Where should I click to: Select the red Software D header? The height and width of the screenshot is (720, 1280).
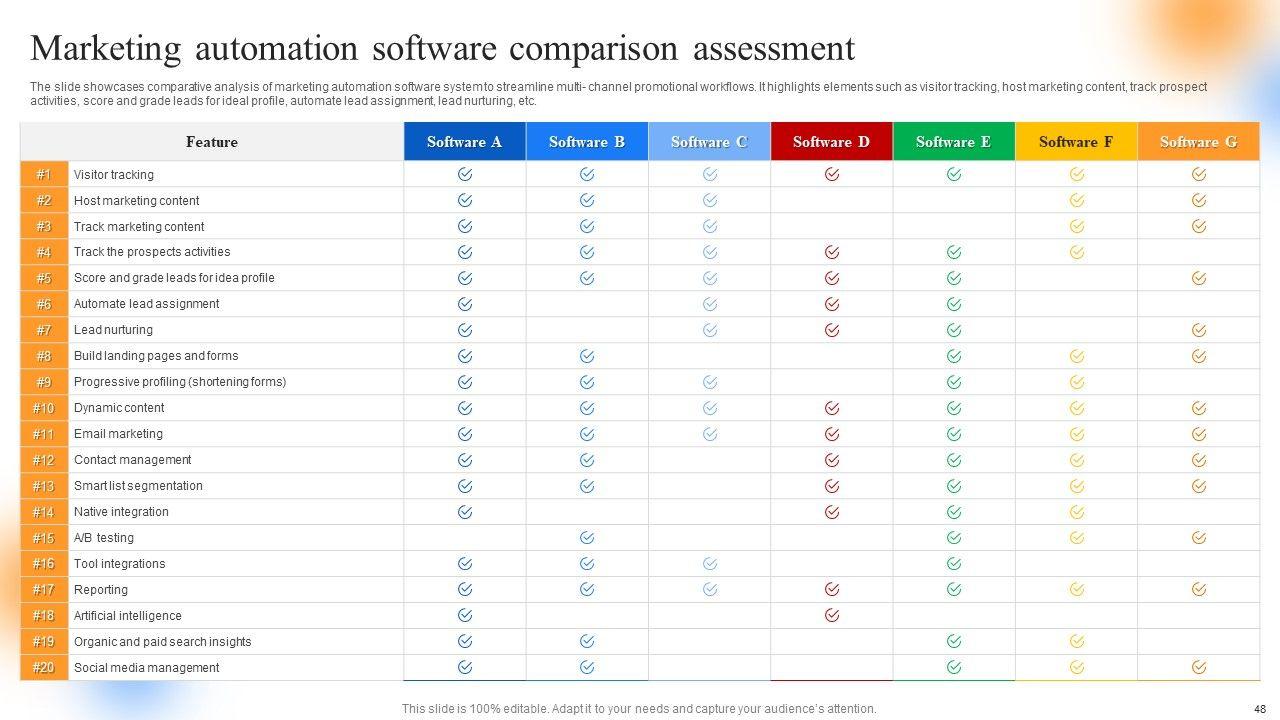pyautogui.click(x=831, y=142)
